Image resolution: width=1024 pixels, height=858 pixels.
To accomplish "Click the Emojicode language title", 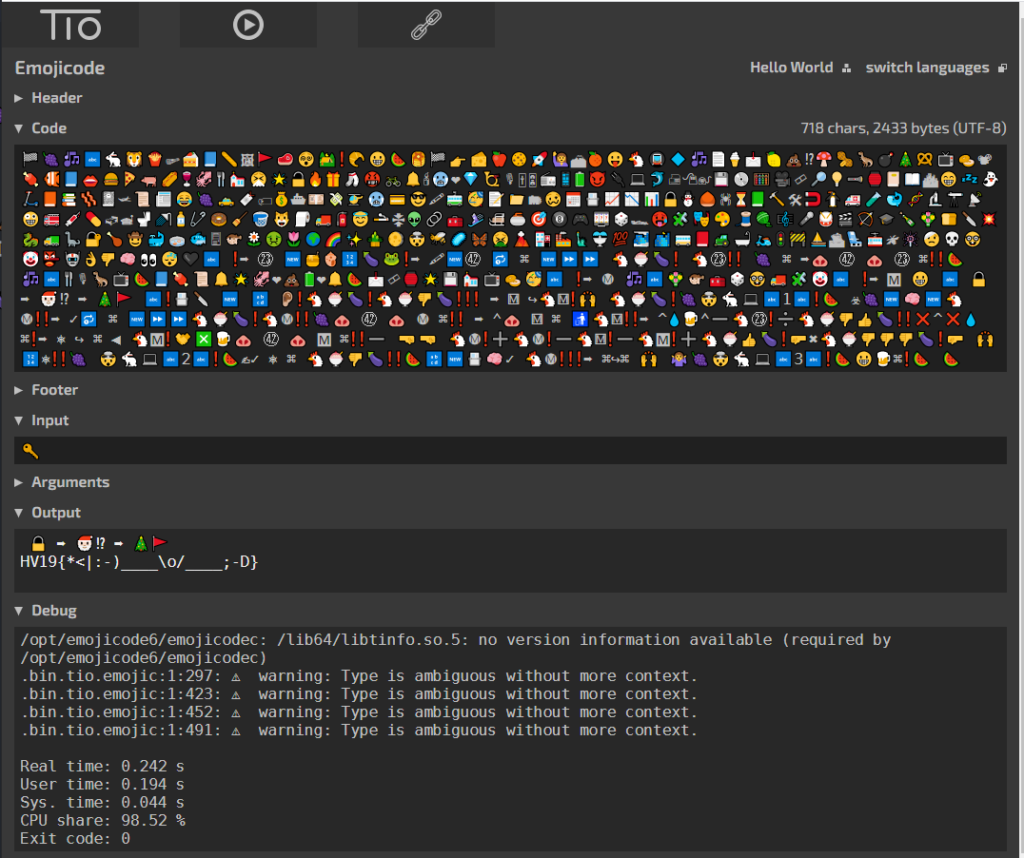I will click(x=59, y=68).
